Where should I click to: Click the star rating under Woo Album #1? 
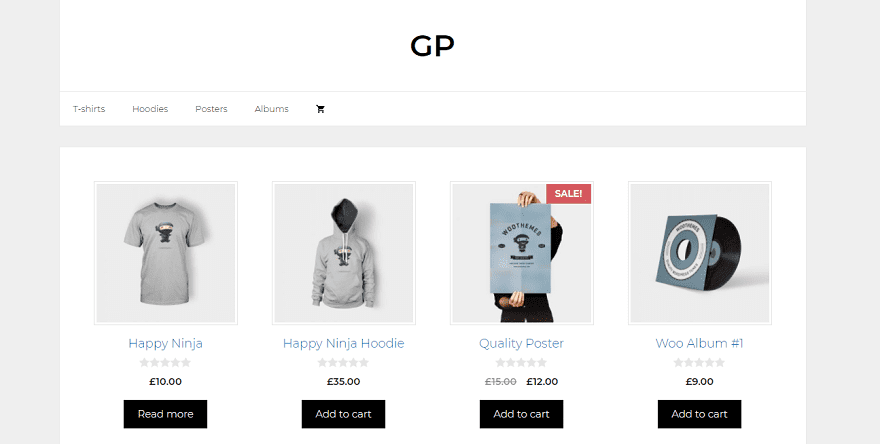tap(699, 363)
